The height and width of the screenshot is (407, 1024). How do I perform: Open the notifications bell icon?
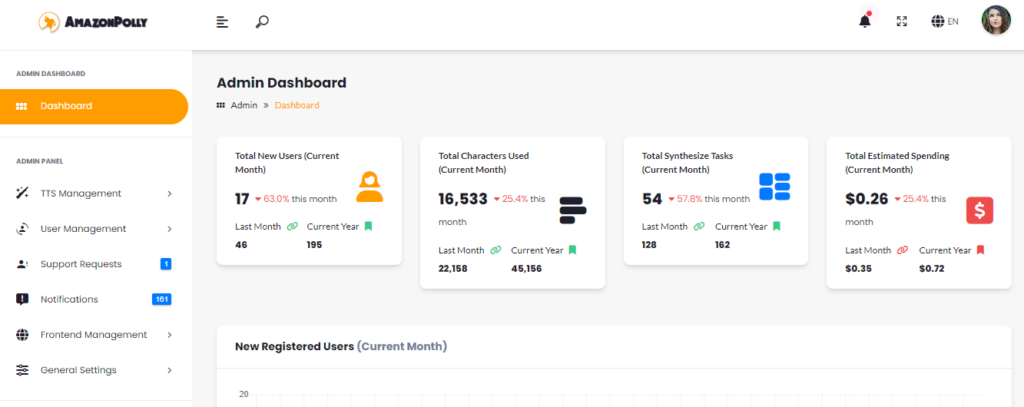pos(865,21)
